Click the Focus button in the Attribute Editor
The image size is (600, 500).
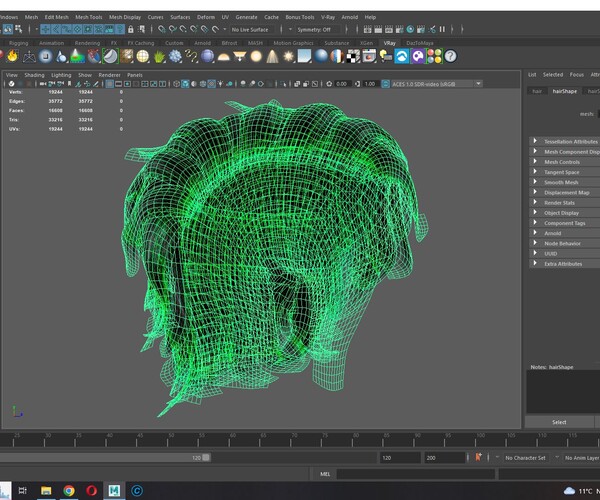[576, 75]
